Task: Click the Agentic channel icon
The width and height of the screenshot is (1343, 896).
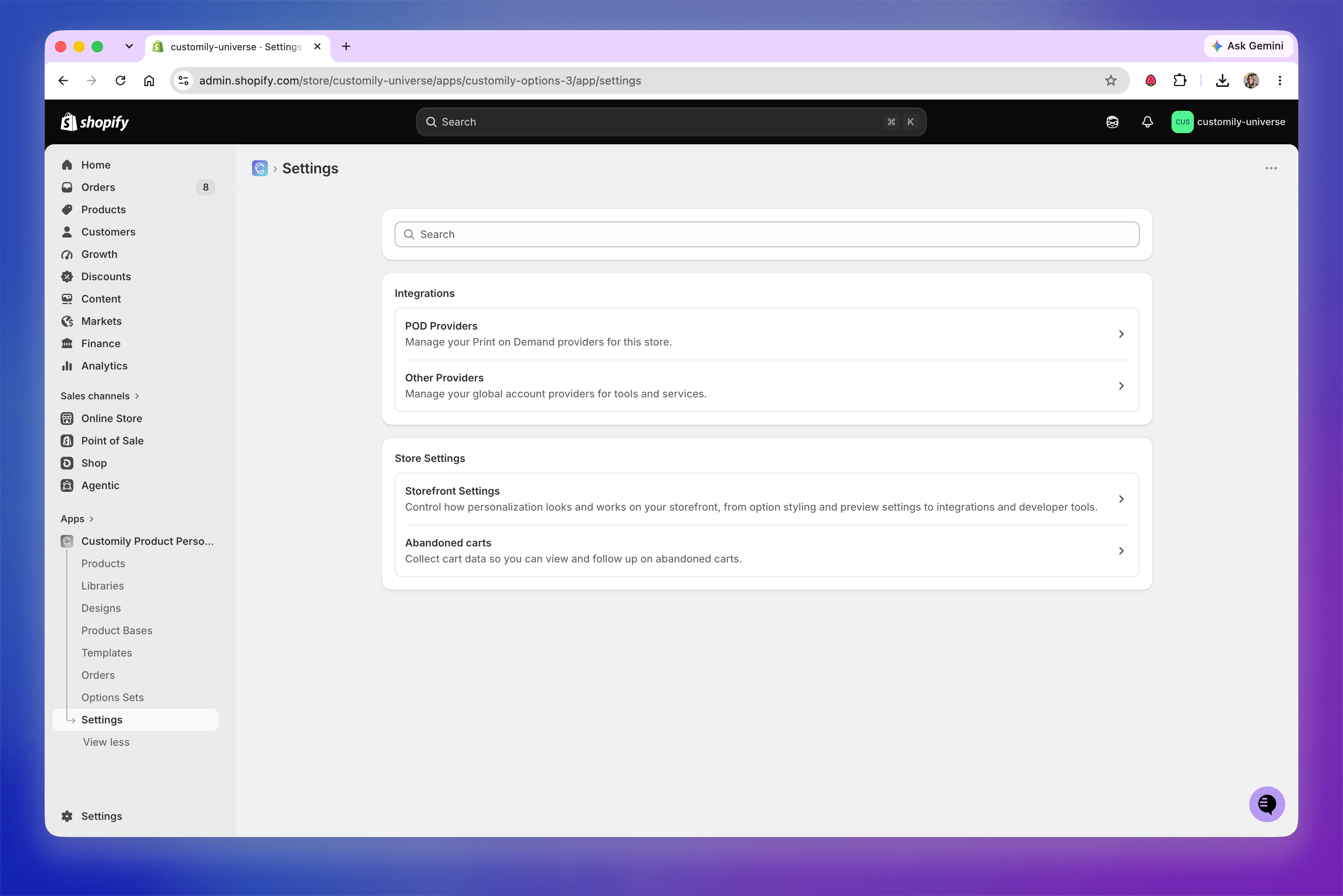Action: [x=67, y=485]
